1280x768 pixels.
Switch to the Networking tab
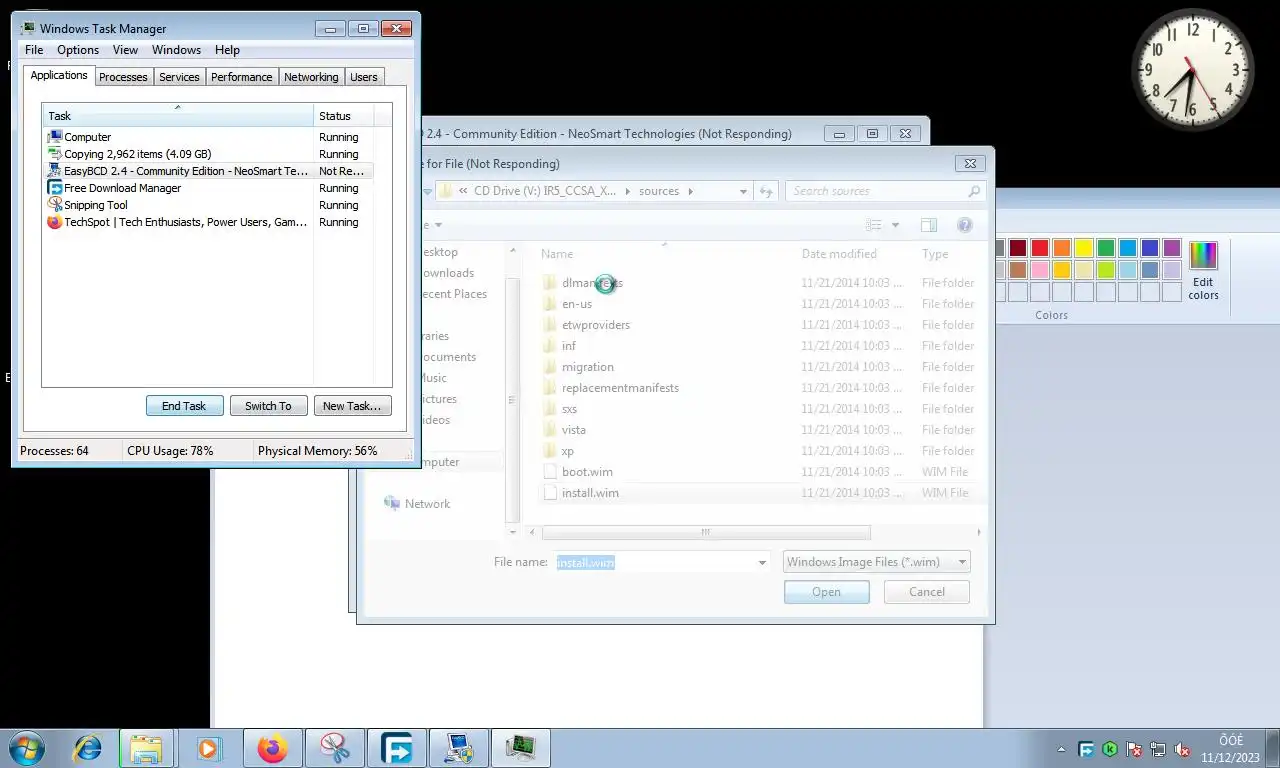coord(311,77)
